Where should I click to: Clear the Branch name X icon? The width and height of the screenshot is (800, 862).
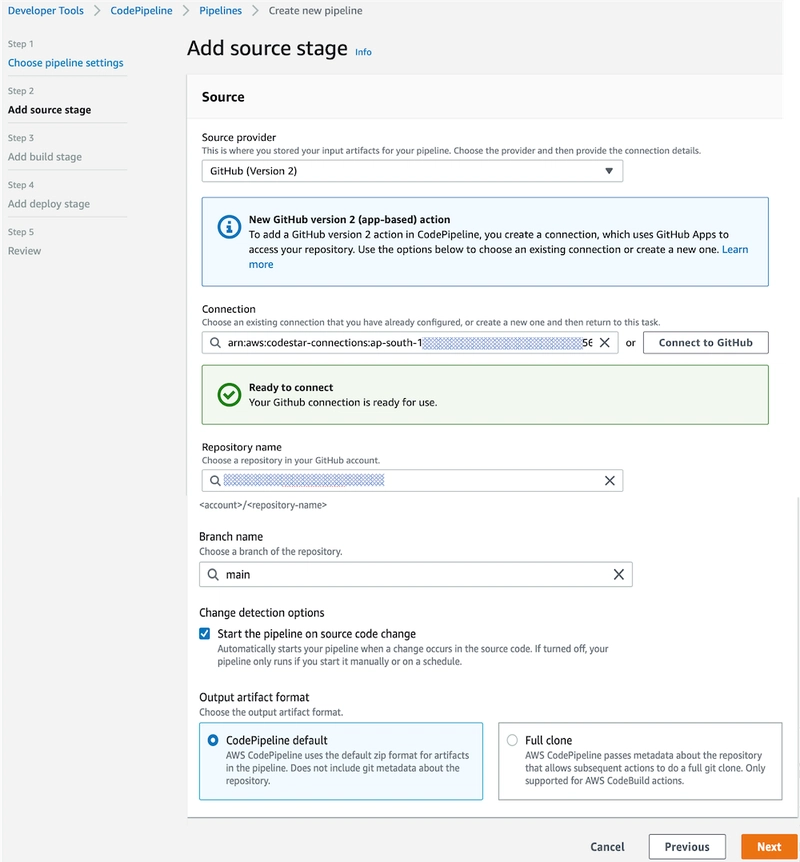(x=618, y=575)
